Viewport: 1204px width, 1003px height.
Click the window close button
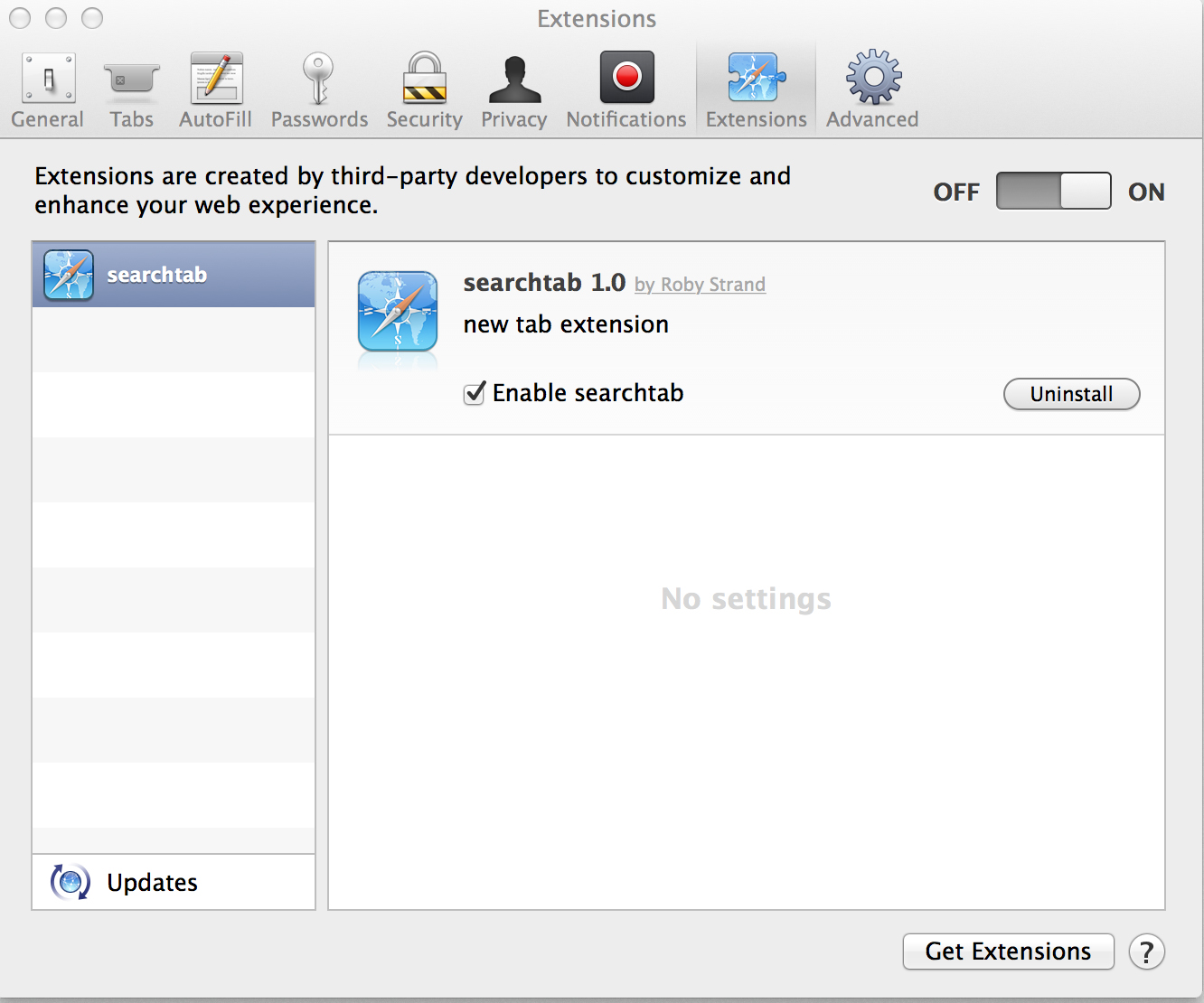(x=20, y=18)
